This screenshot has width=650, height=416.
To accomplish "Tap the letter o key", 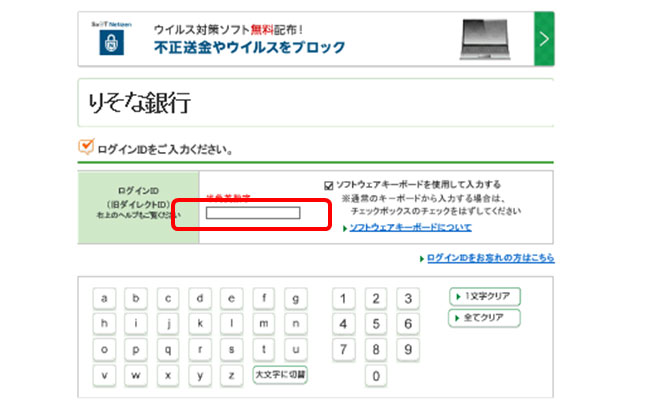I will (104, 350).
